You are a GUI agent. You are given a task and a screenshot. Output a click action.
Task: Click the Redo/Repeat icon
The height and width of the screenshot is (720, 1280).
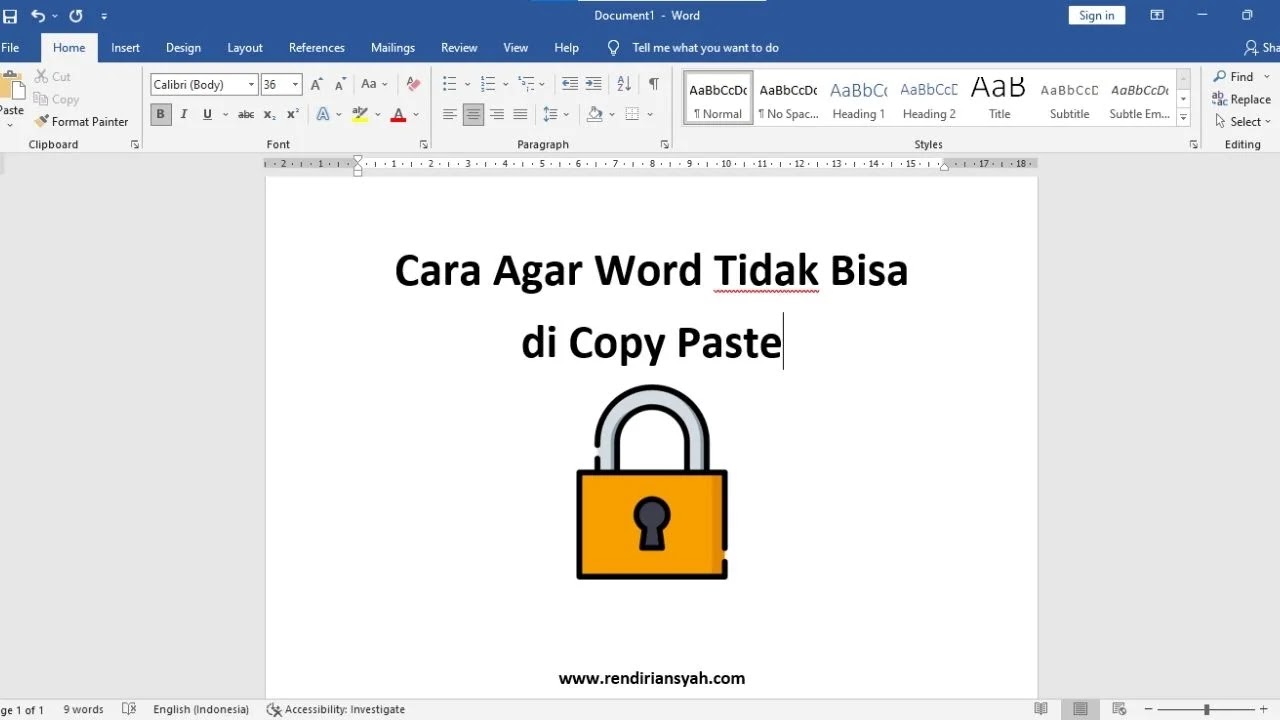pos(75,15)
